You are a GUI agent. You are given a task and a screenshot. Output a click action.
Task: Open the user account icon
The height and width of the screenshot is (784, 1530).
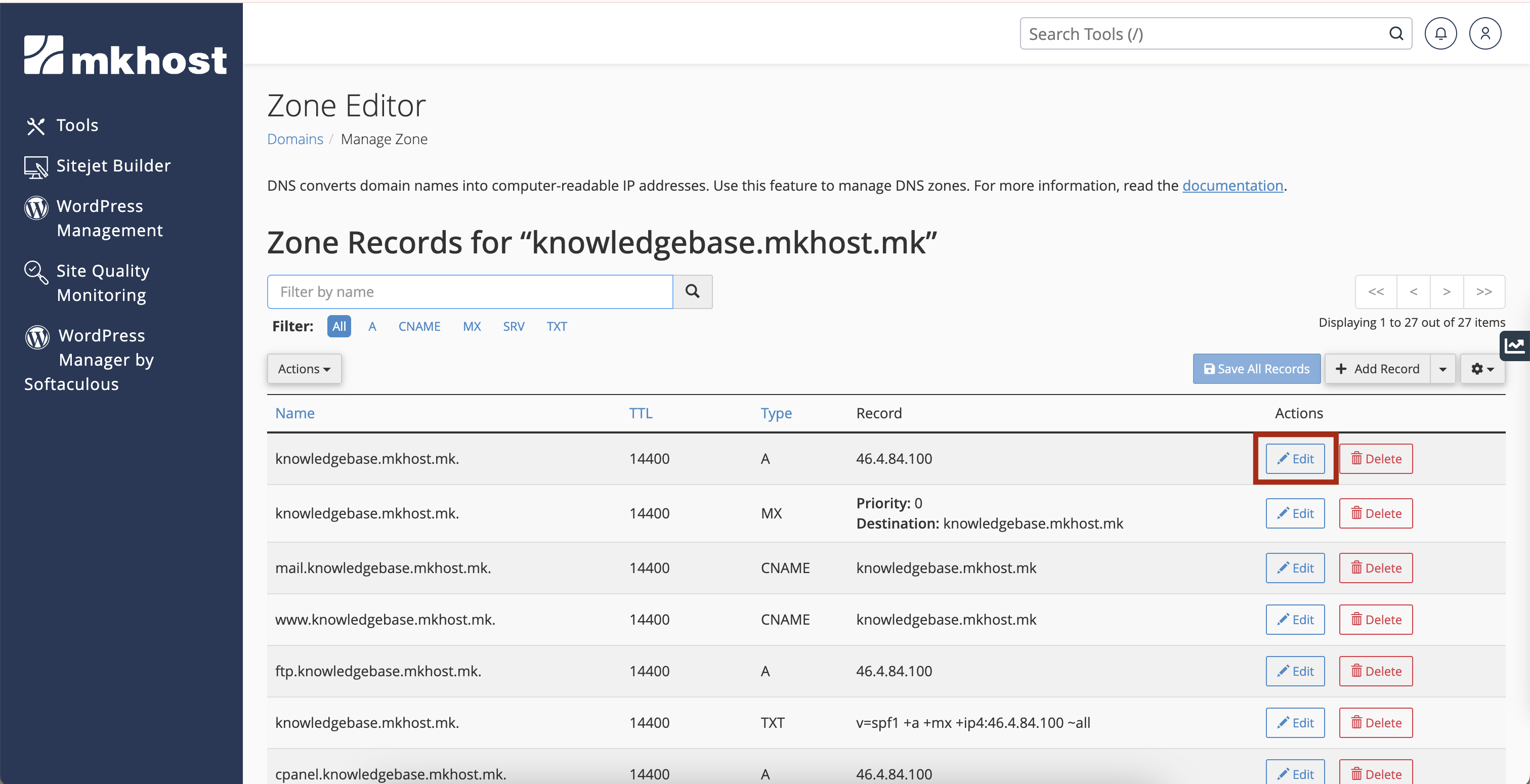click(x=1484, y=34)
